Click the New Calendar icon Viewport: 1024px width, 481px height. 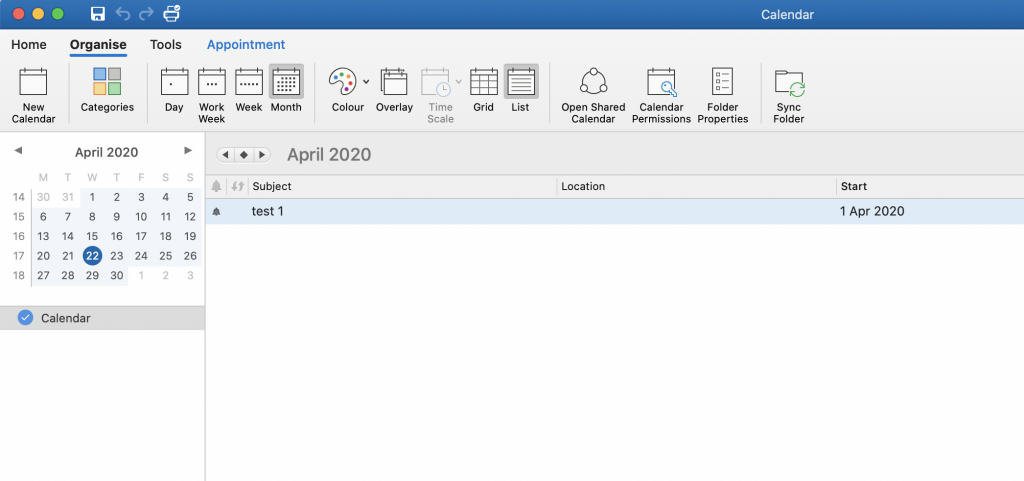tap(33, 82)
